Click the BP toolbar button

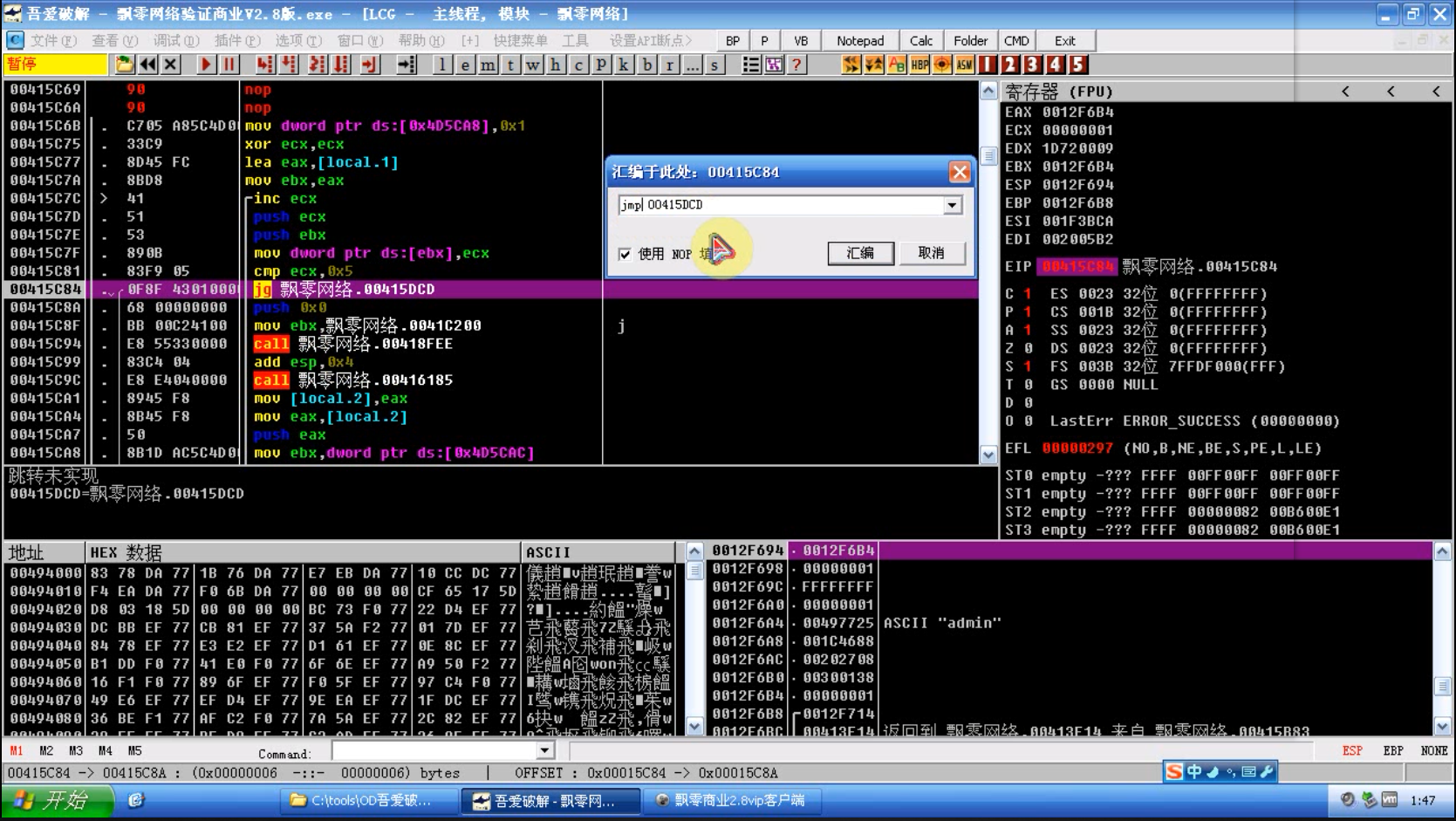coord(733,41)
